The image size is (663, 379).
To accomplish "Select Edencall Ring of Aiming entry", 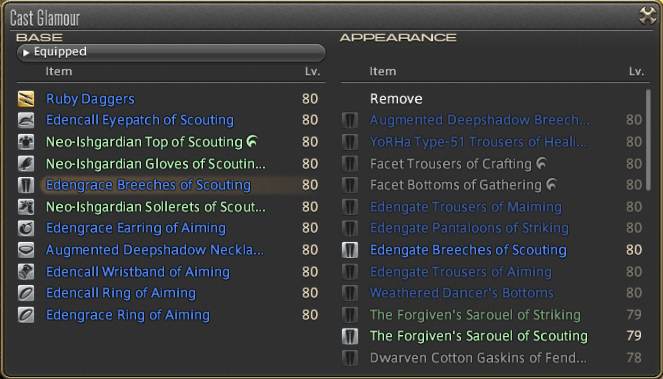I will tap(171, 293).
